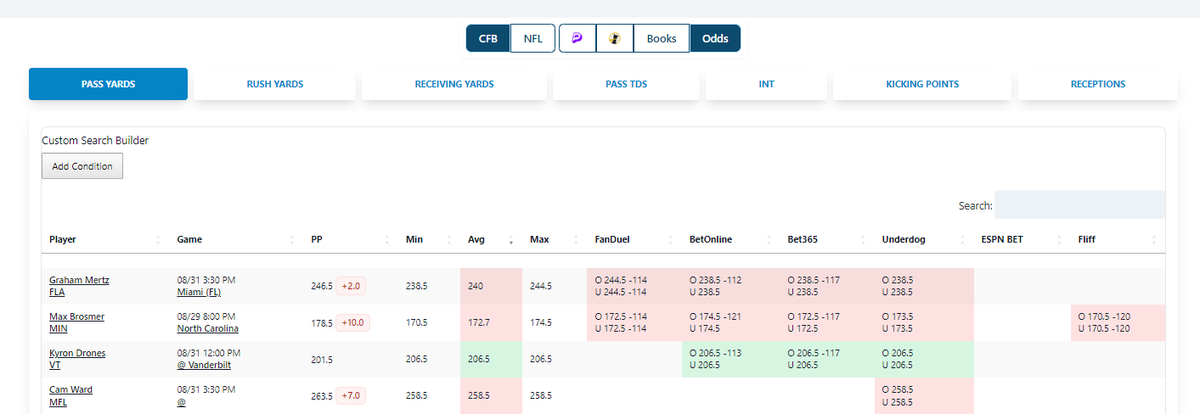Click Avg value 240 for Mertz
1200x414 pixels.
pos(476,286)
